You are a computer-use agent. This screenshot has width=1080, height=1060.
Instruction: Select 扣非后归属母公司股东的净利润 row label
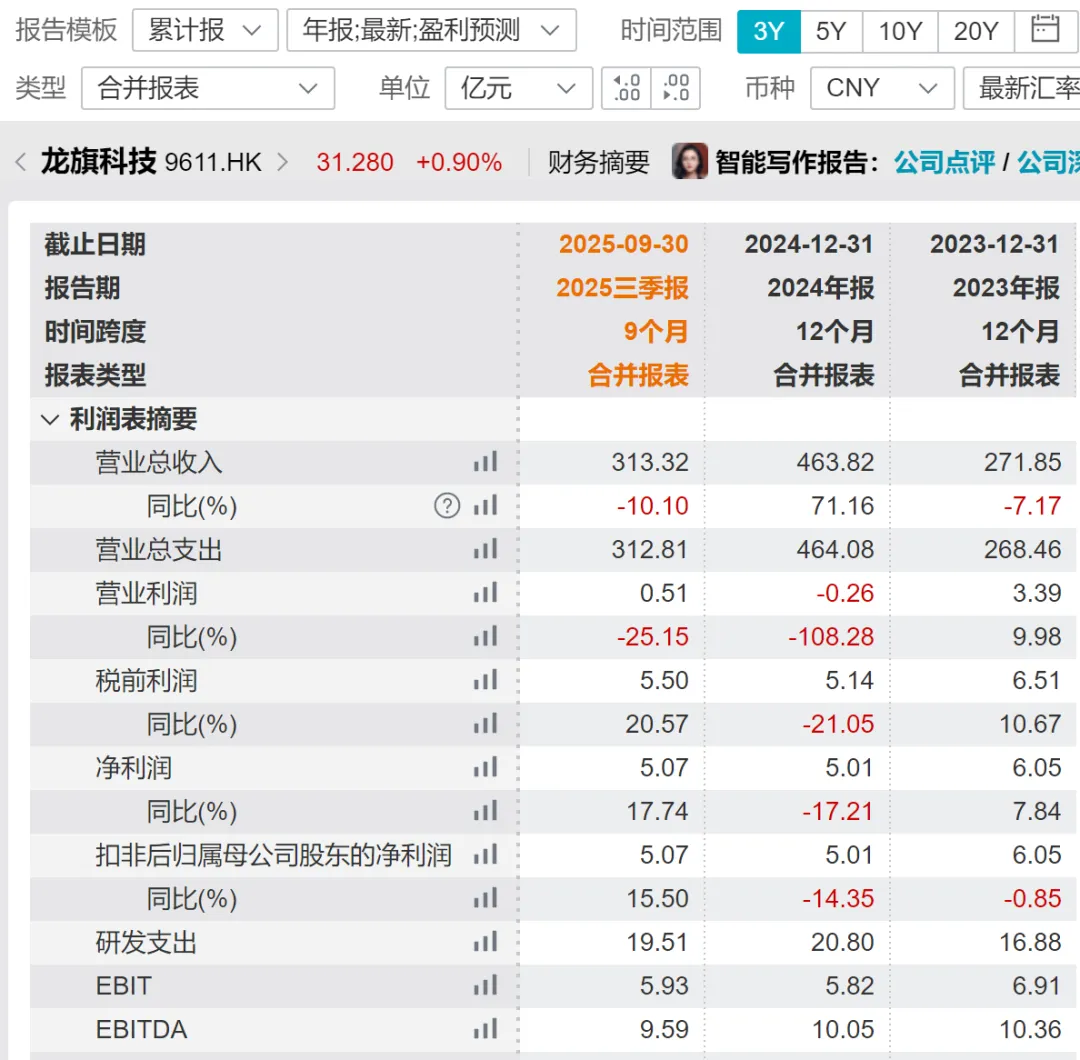click(x=273, y=855)
